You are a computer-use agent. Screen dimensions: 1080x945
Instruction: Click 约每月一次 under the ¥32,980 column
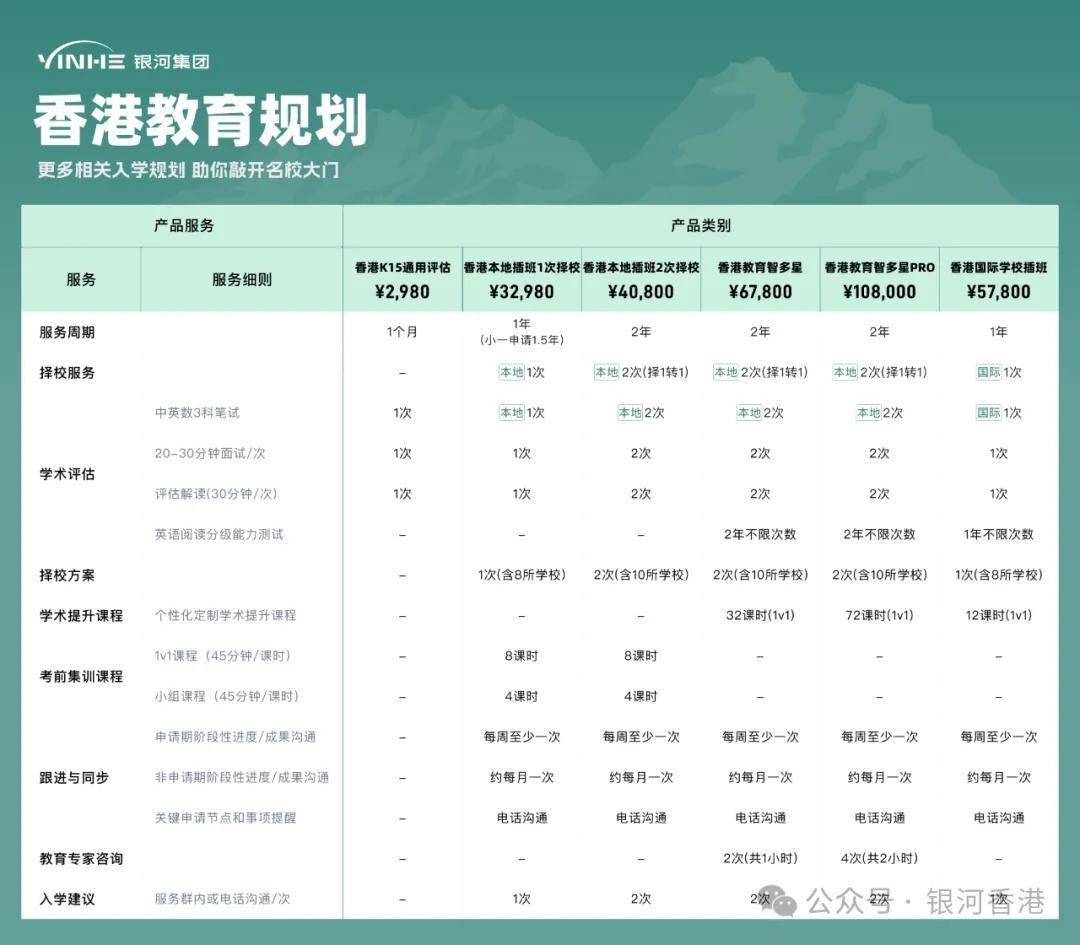pos(521,778)
